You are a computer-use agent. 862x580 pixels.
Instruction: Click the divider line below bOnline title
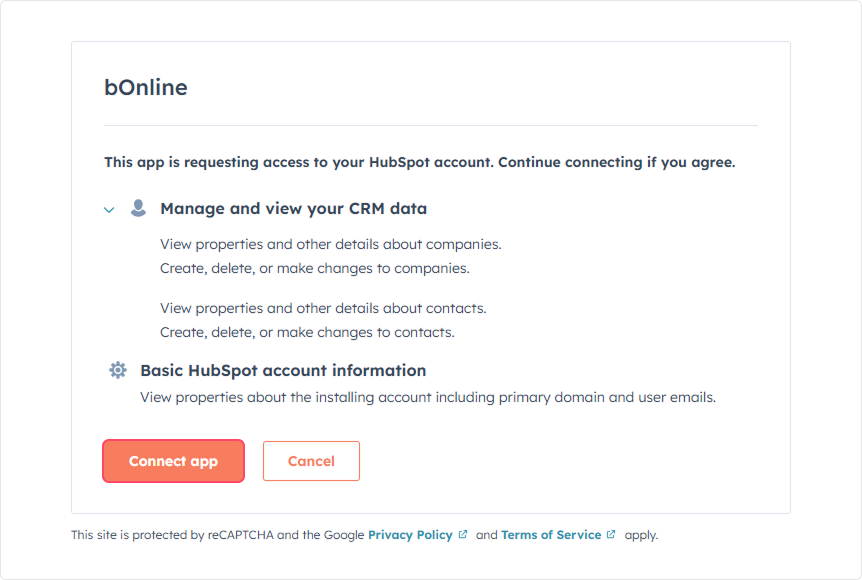[431, 126]
